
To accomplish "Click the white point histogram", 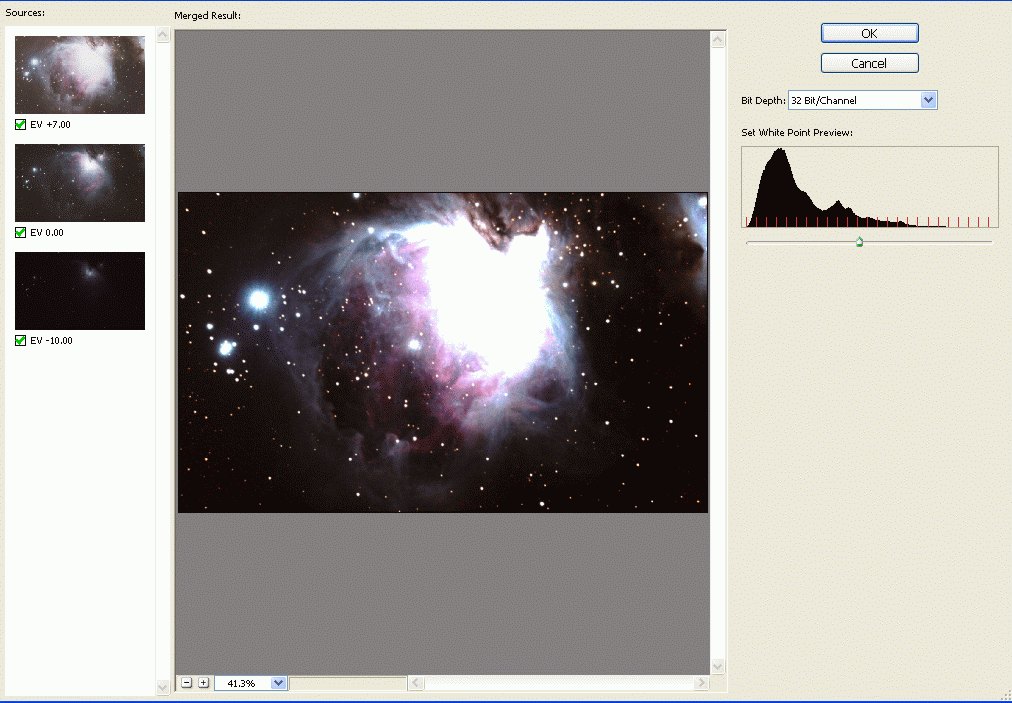I will click(869, 187).
